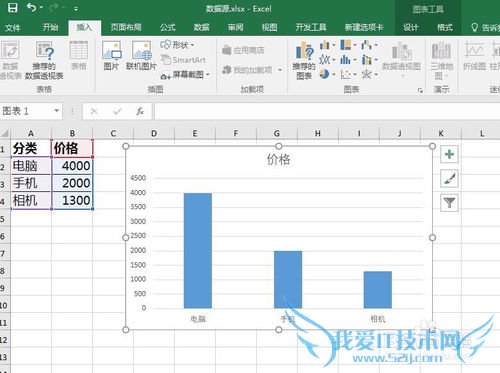Undo the last action
Screen dimensions: 500x373
32,7
